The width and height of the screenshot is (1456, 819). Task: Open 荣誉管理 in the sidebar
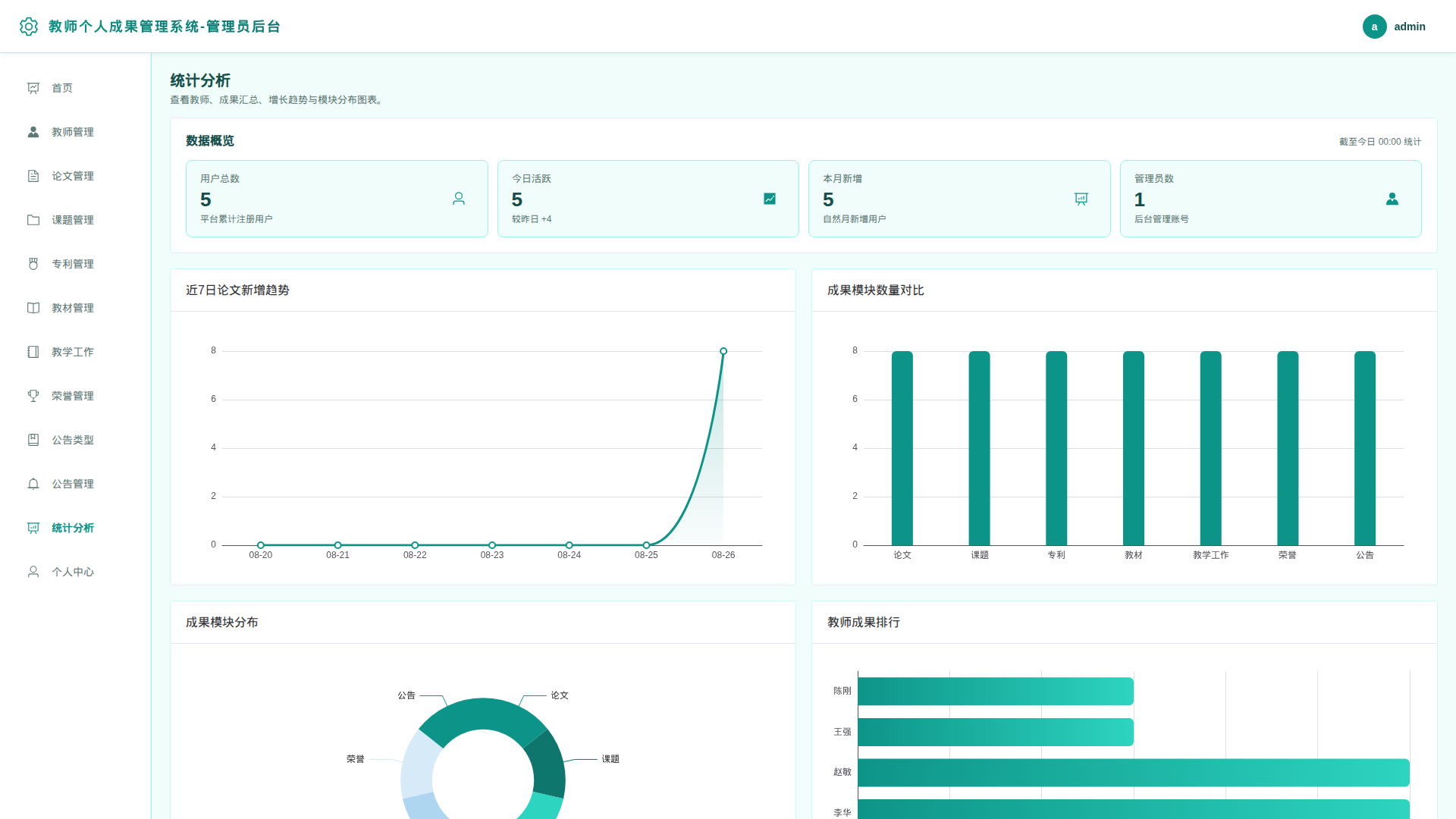click(76, 396)
